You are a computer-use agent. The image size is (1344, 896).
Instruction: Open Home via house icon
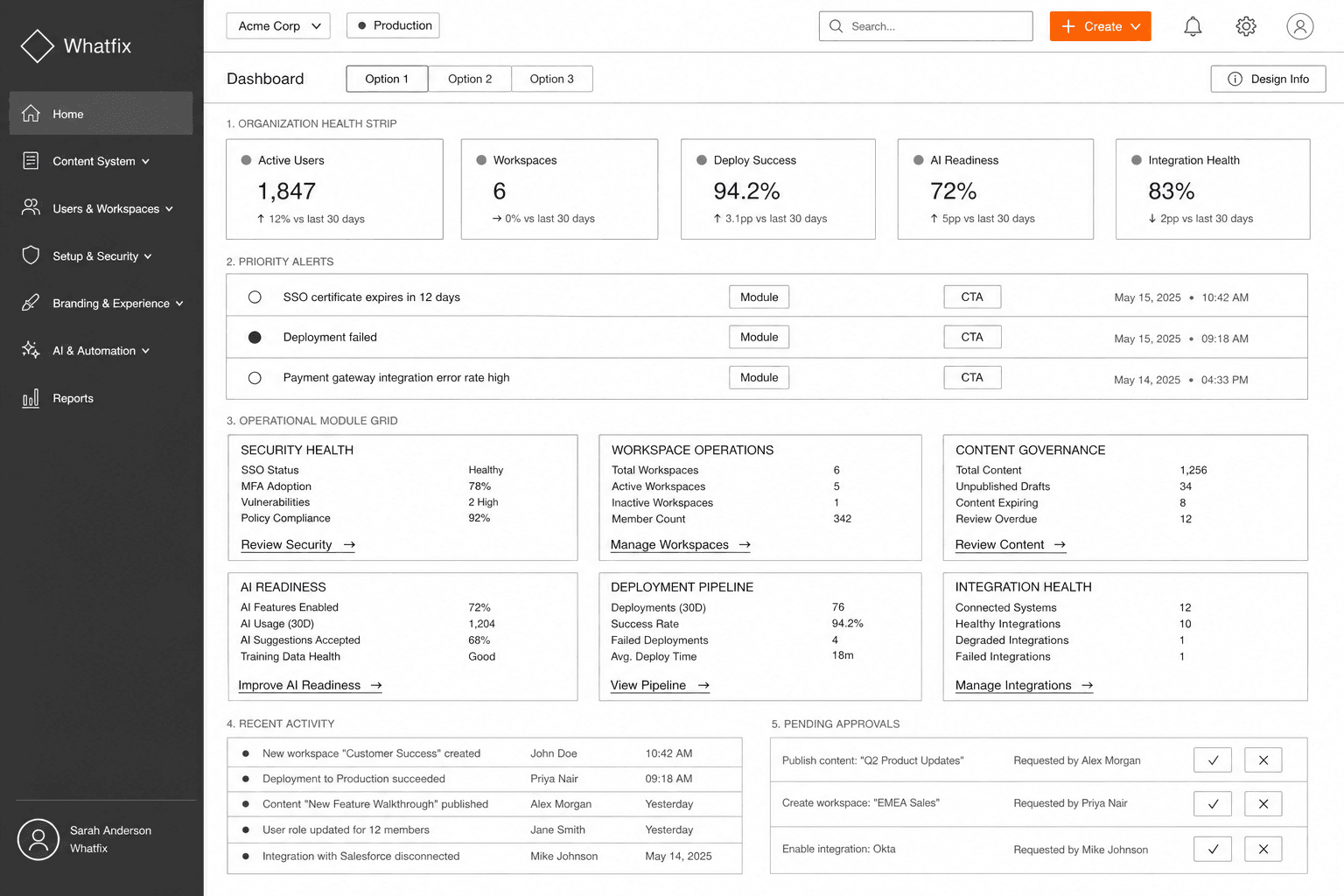click(x=31, y=113)
